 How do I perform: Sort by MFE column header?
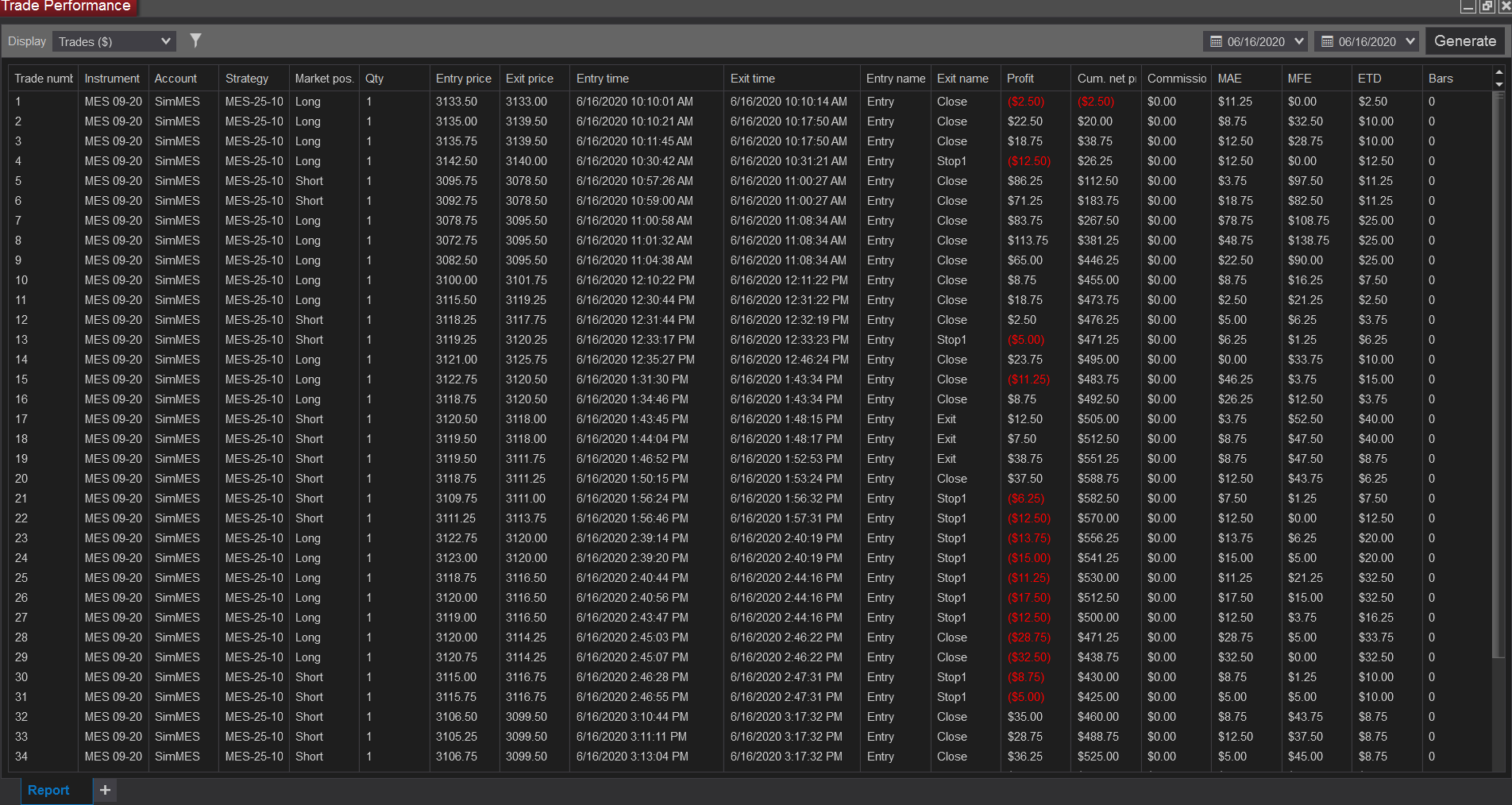tap(1316, 79)
